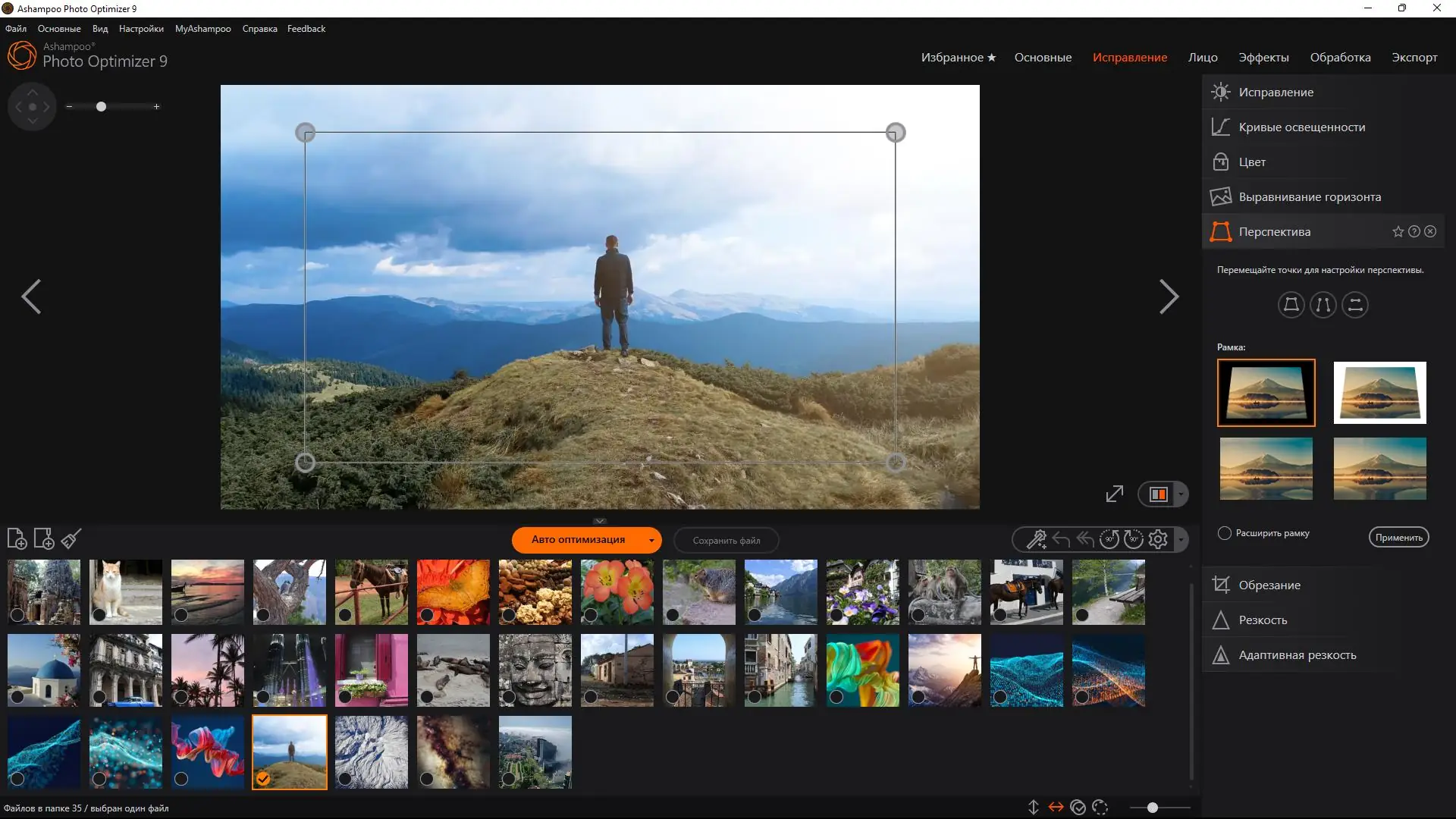1456x819 pixels.
Task: Click the fullscreen expand arrow icon
Action: (x=1114, y=494)
